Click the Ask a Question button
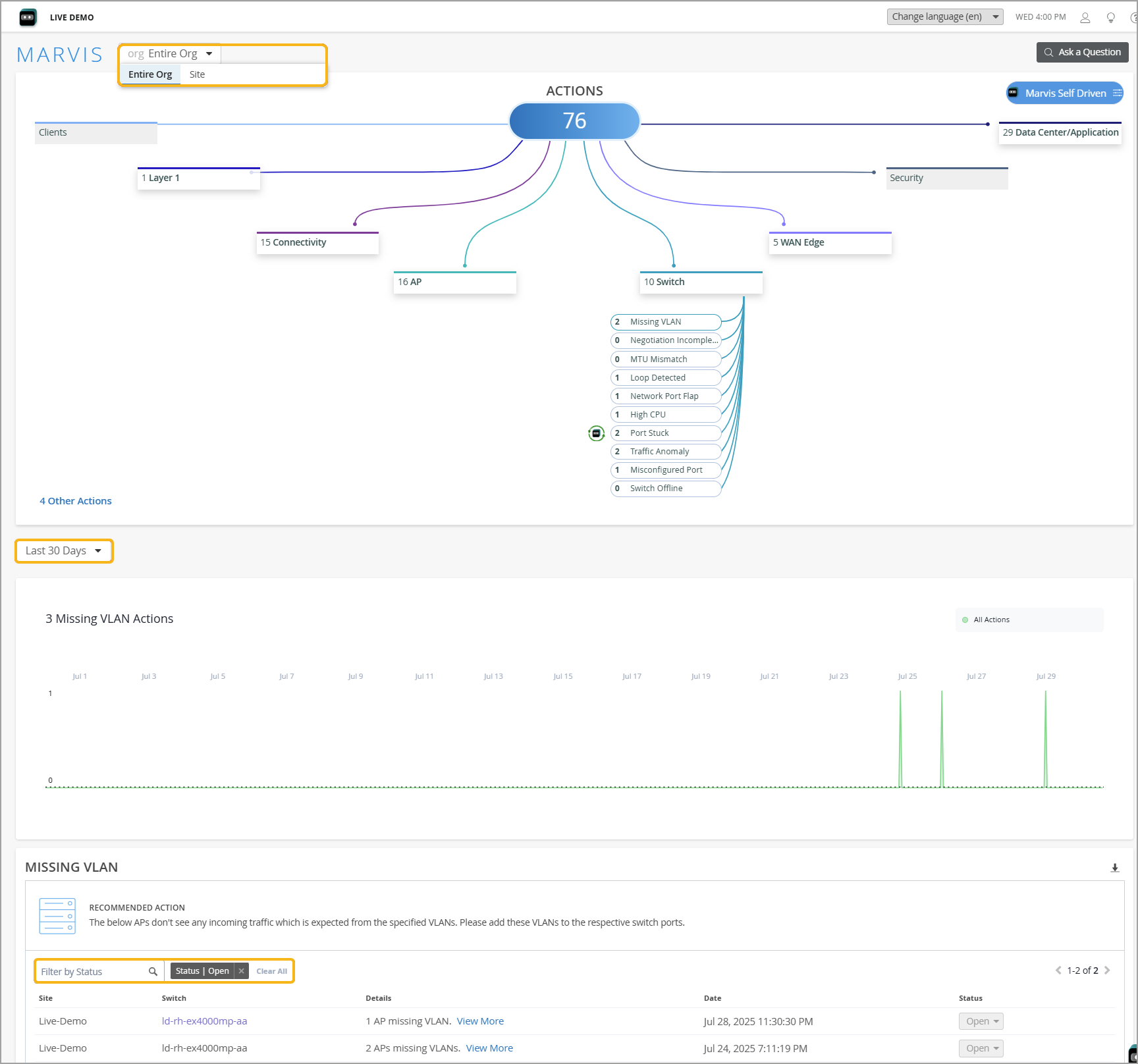 click(1083, 52)
